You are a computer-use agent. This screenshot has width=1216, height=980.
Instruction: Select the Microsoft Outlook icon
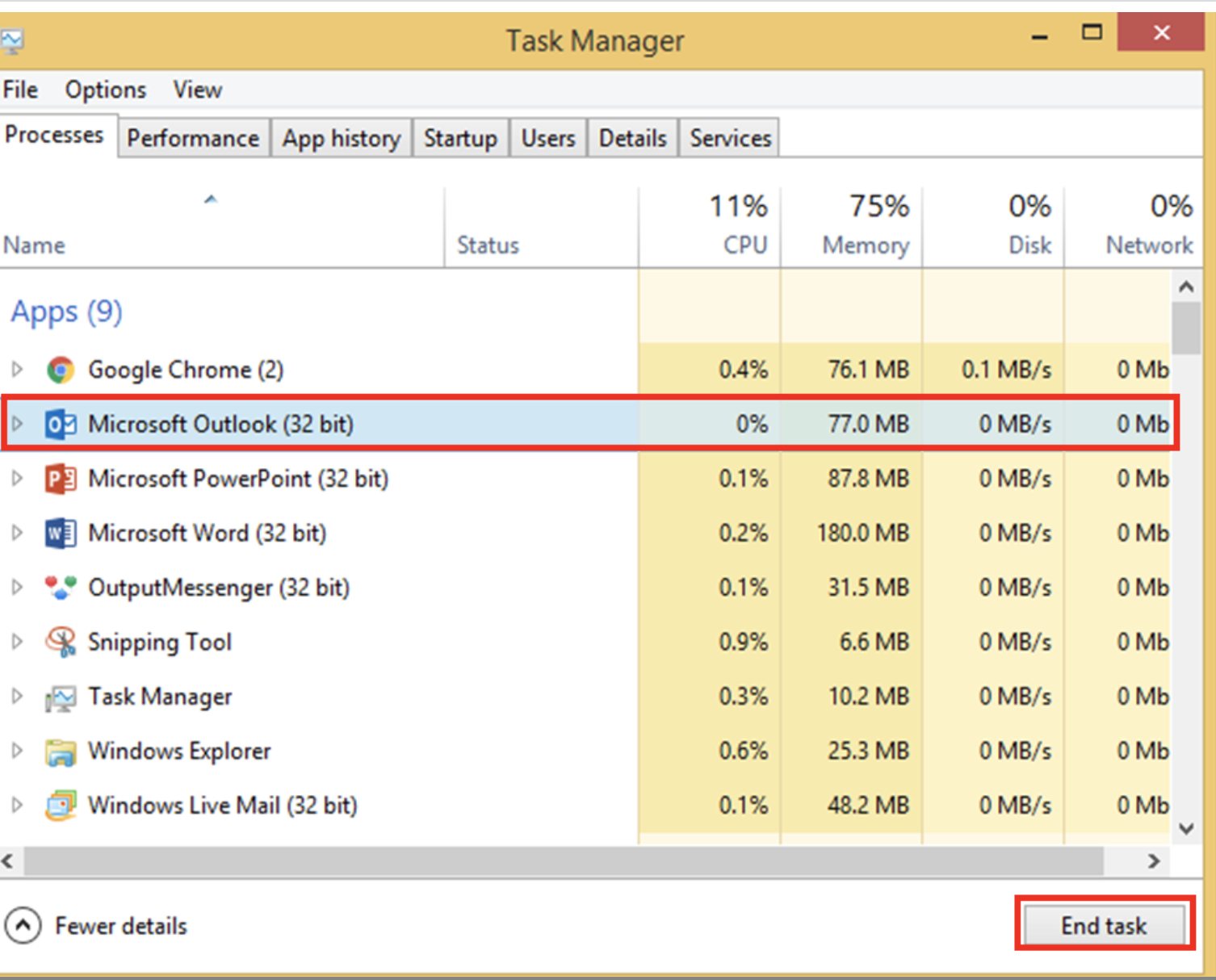61,424
